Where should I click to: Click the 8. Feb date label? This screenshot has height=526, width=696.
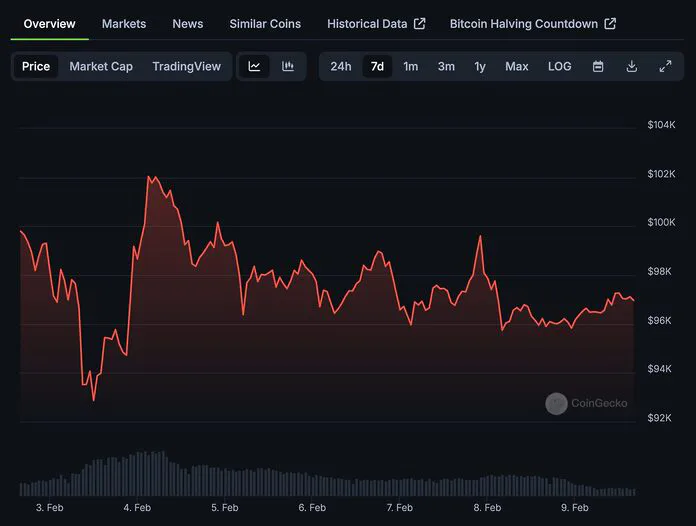pyautogui.click(x=487, y=507)
